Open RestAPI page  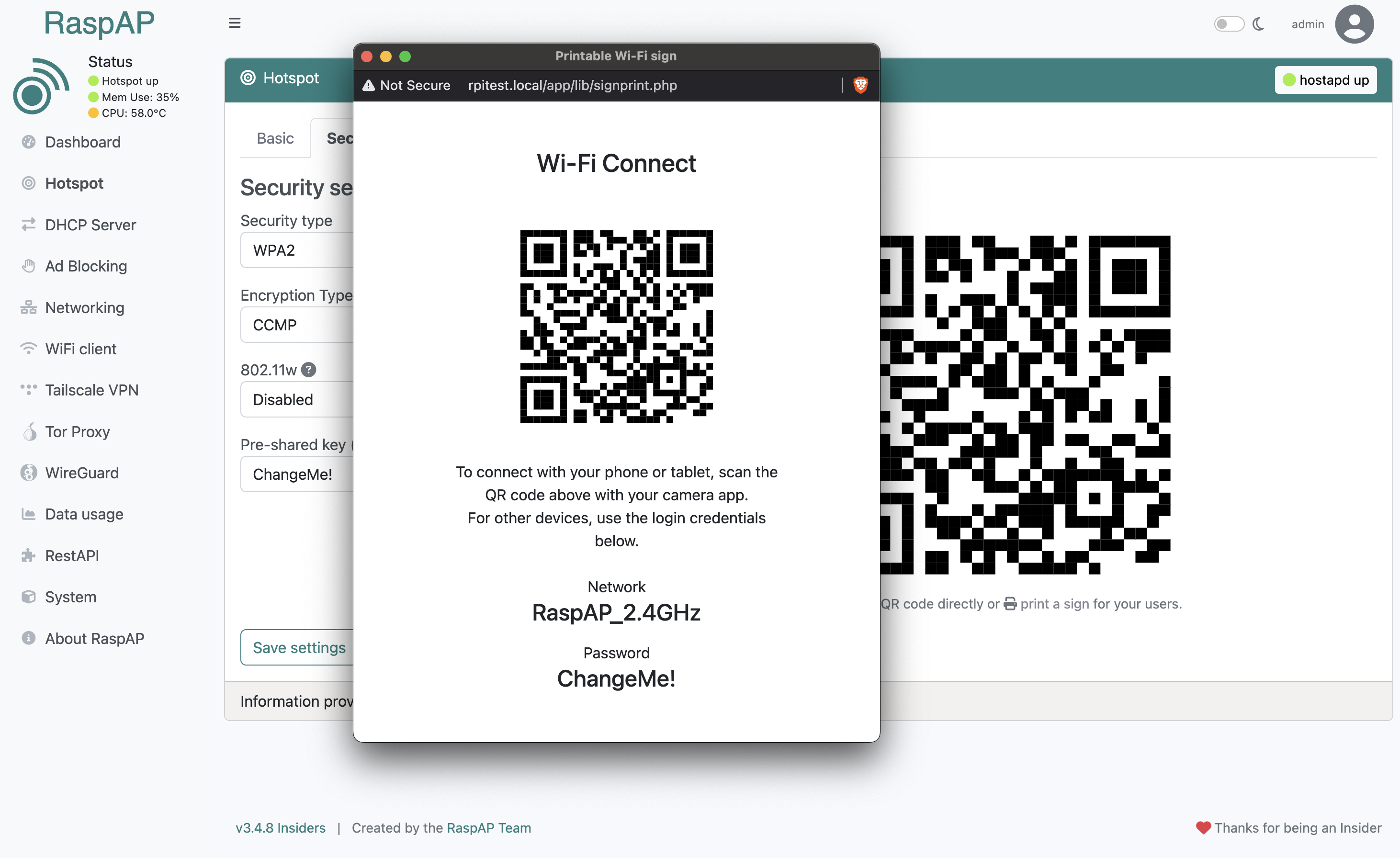tap(72, 556)
